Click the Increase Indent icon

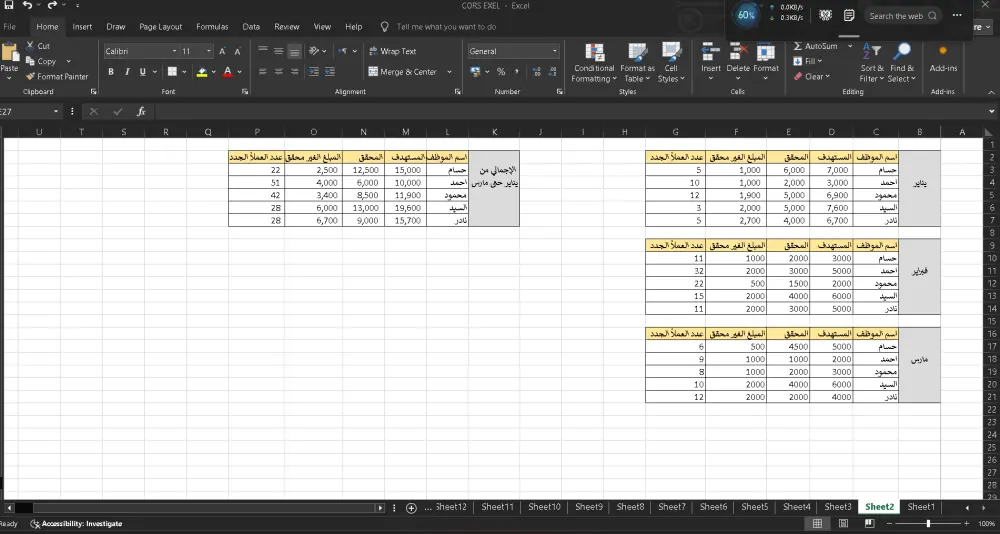pos(330,72)
